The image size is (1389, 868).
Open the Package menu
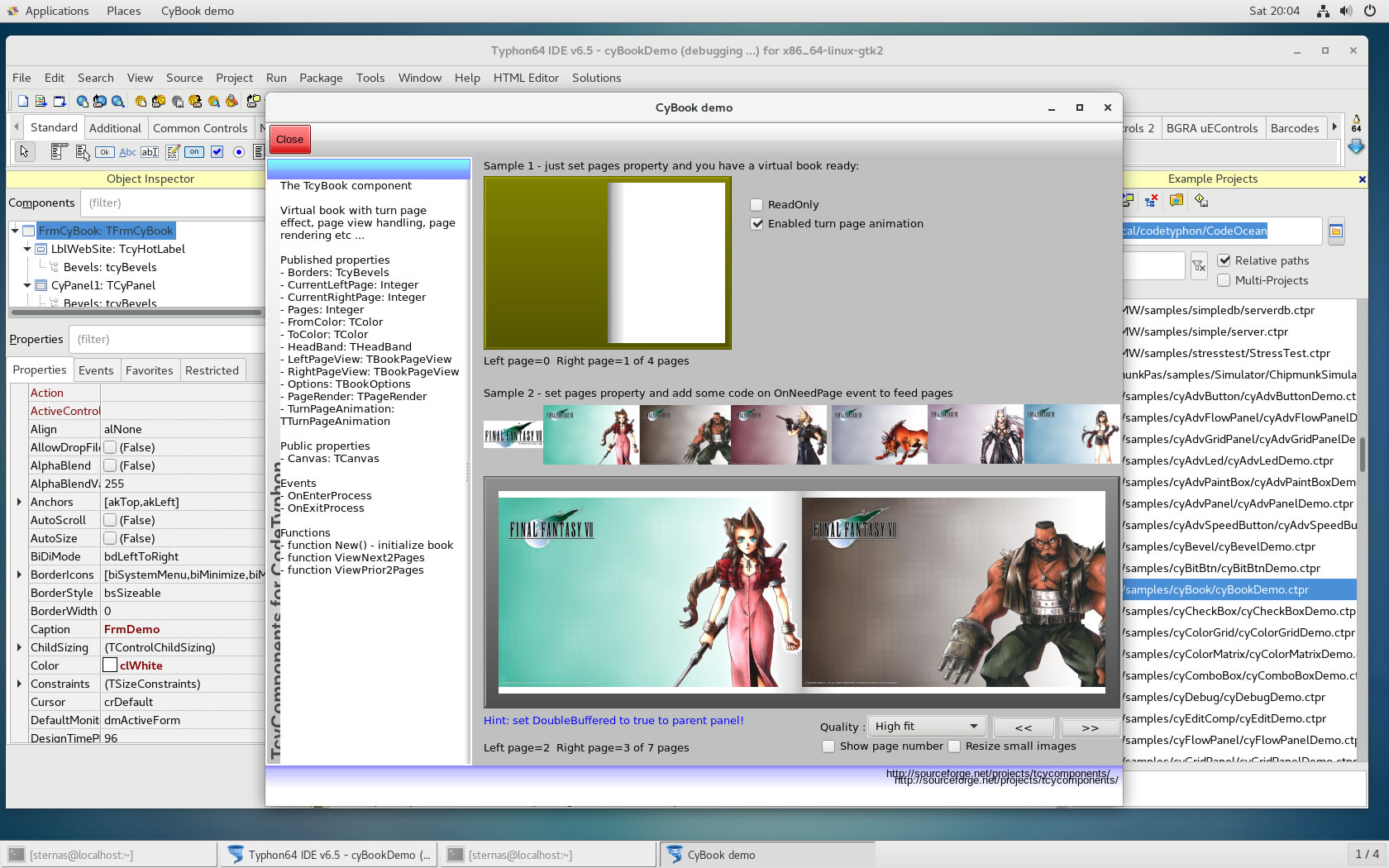click(x=321, y=78)
